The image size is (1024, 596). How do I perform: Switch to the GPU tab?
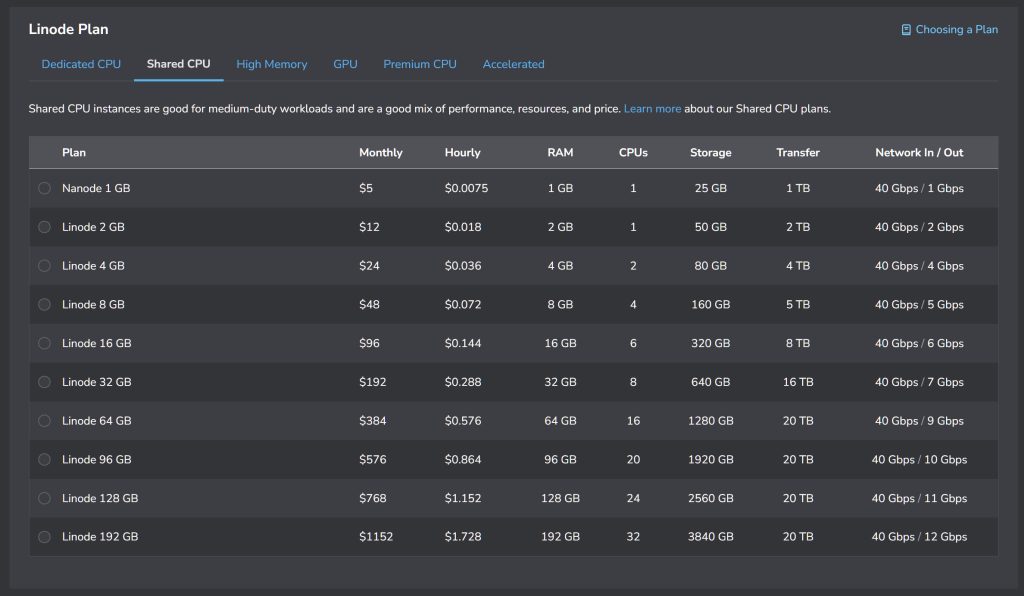[x=345, y=64]
